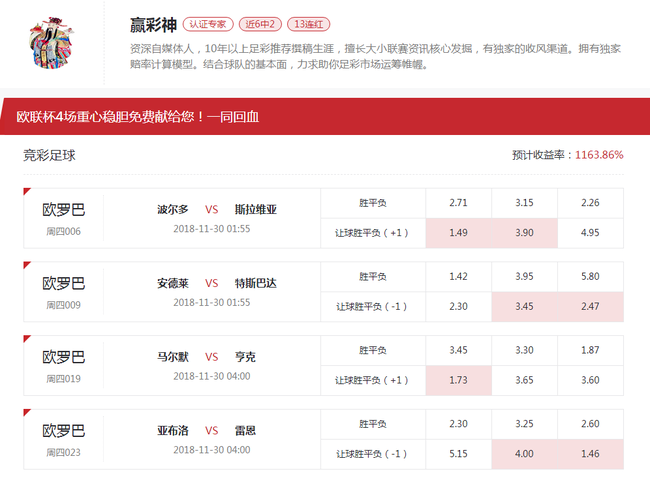Select match code 周四023
The width and height of the screenshot is (650, 480).
63,453
